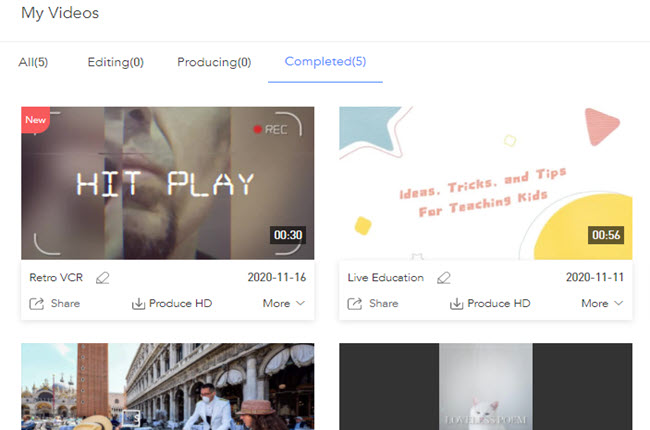Open the Editing(0) tab
This screenshot has height=430, width=650.
coord(115,62)
